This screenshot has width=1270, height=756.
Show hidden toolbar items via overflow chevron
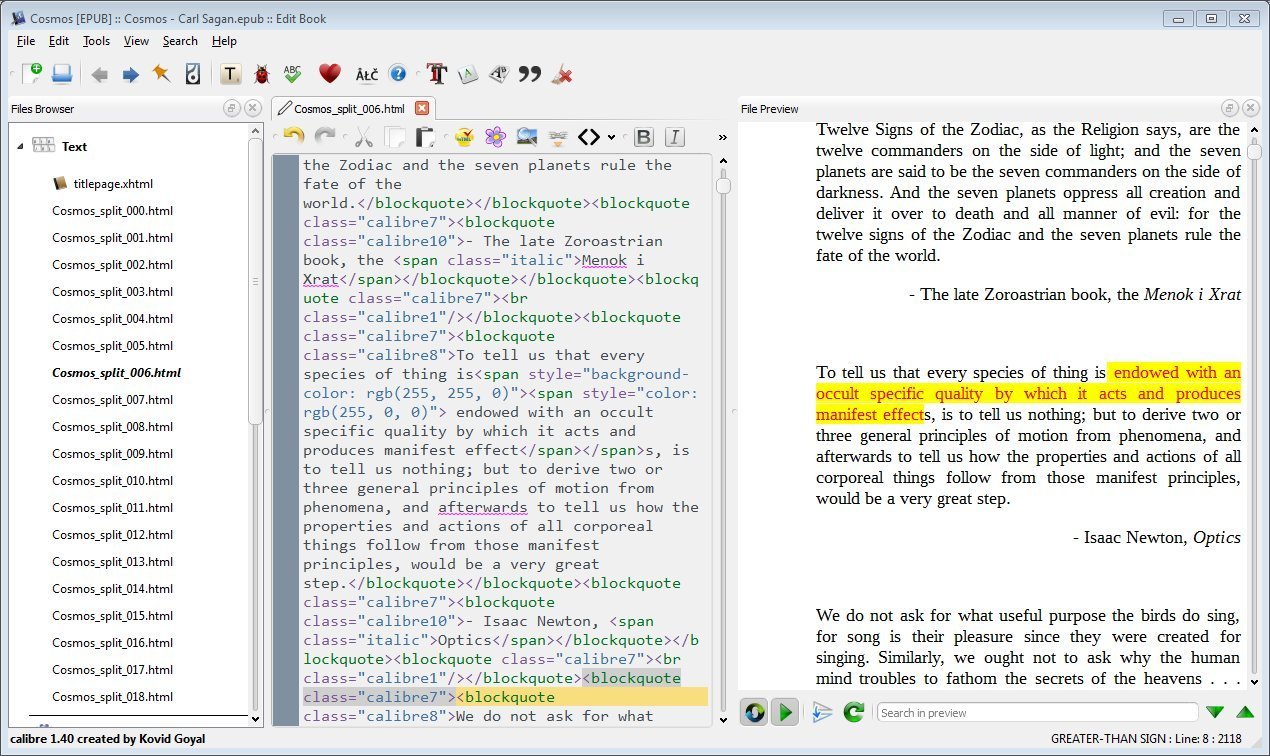[x=722, y=138]
